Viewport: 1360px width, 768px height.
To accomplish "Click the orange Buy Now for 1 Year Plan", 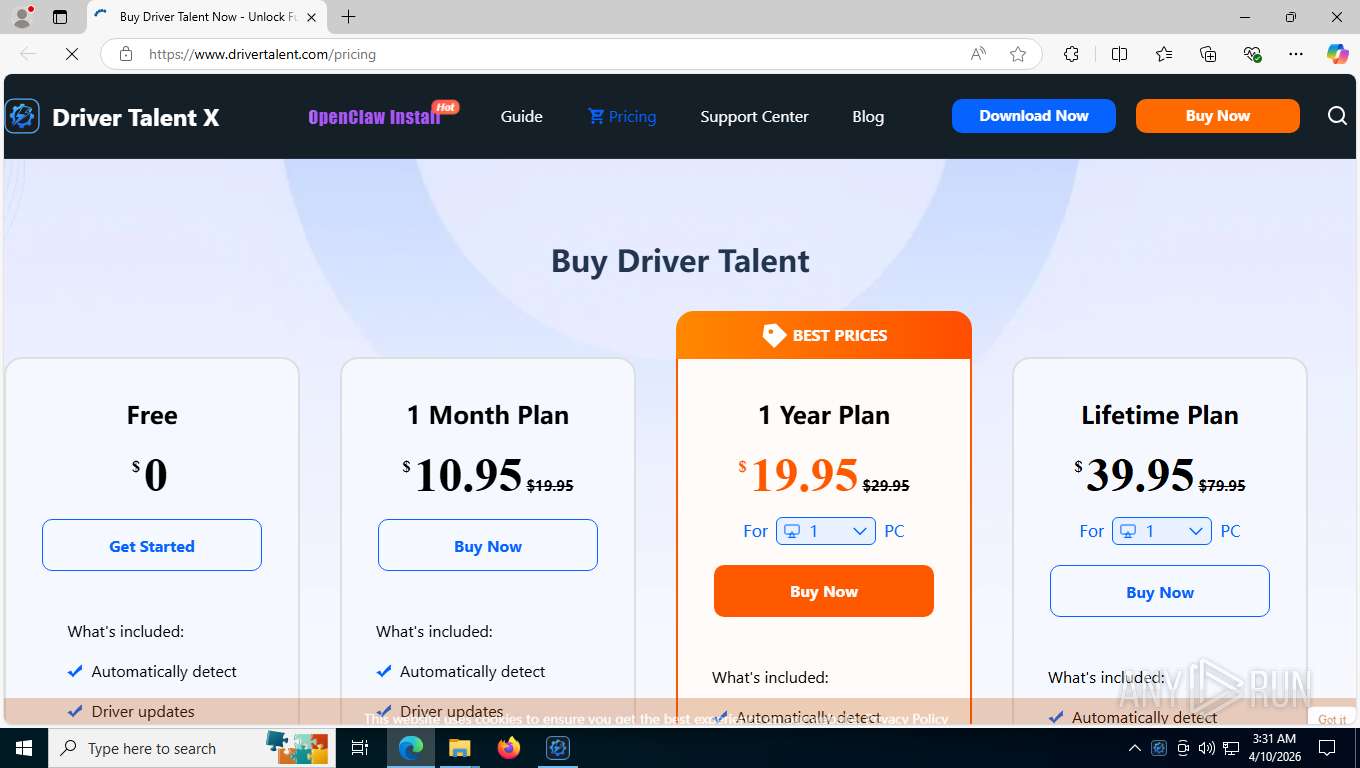I will click(824, 591).
